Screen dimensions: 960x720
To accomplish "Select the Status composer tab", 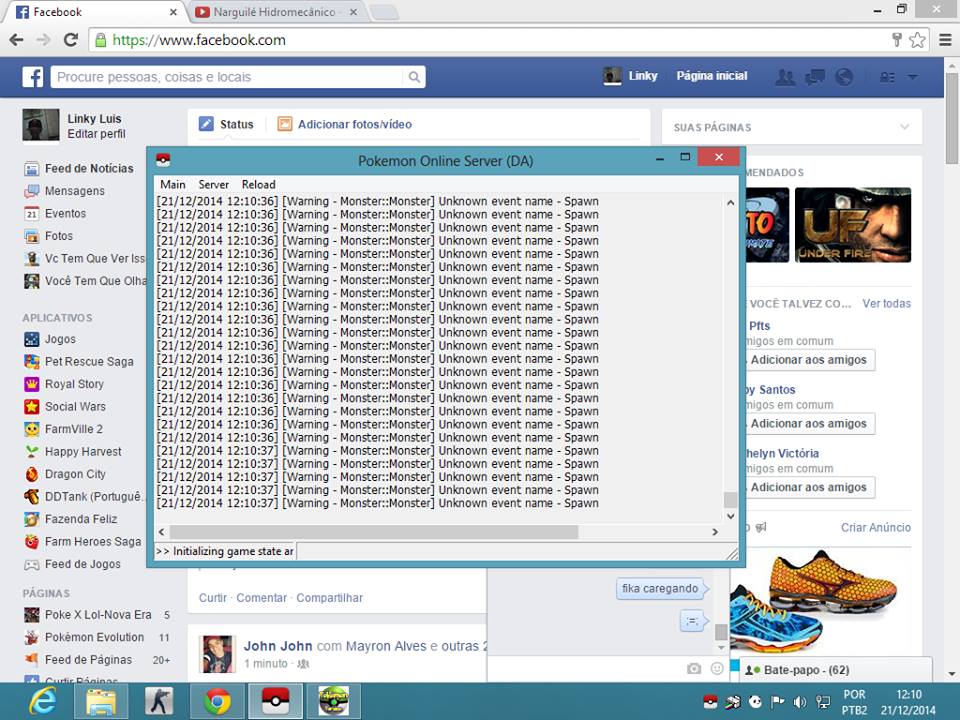I will click(x=227, y=124).
